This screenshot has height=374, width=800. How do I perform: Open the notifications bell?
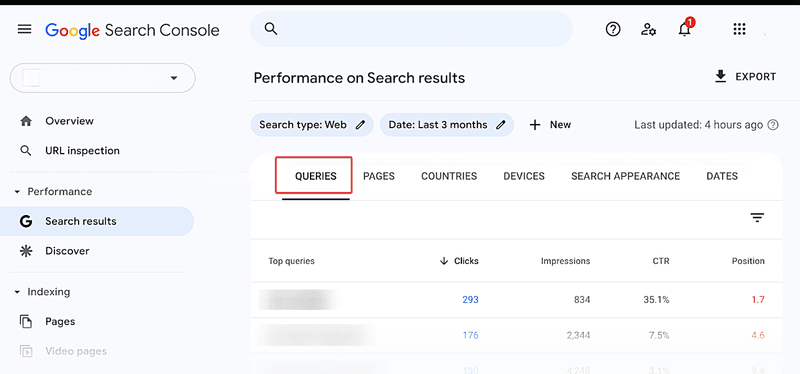685,29
